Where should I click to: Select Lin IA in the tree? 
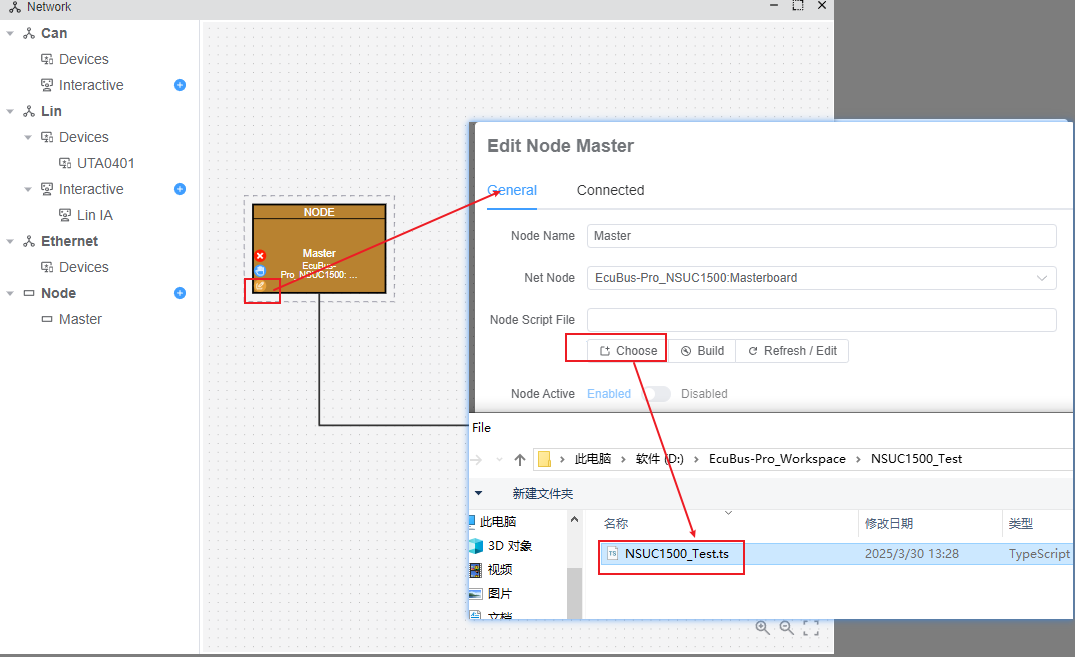(x=95, y=215)
